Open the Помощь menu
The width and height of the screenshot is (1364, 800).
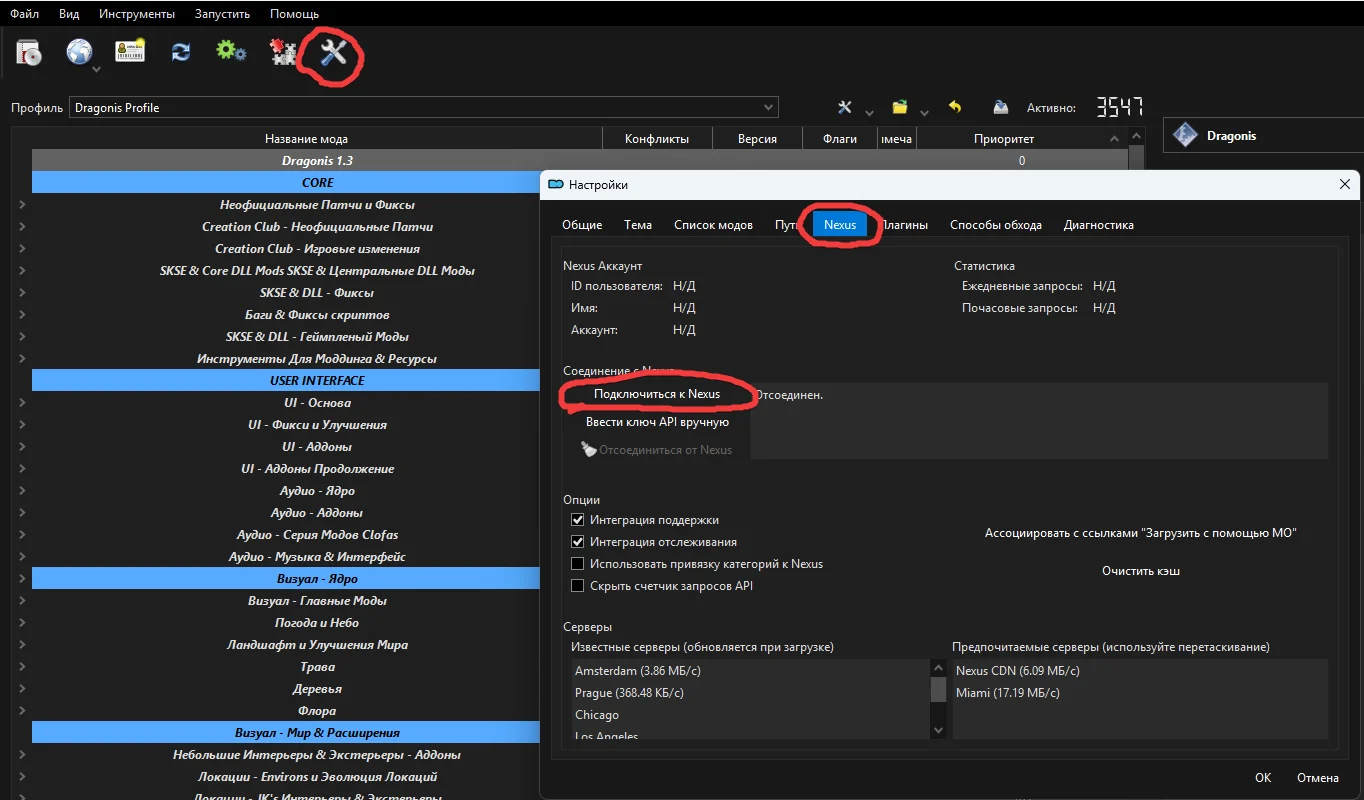coord(294,14)
